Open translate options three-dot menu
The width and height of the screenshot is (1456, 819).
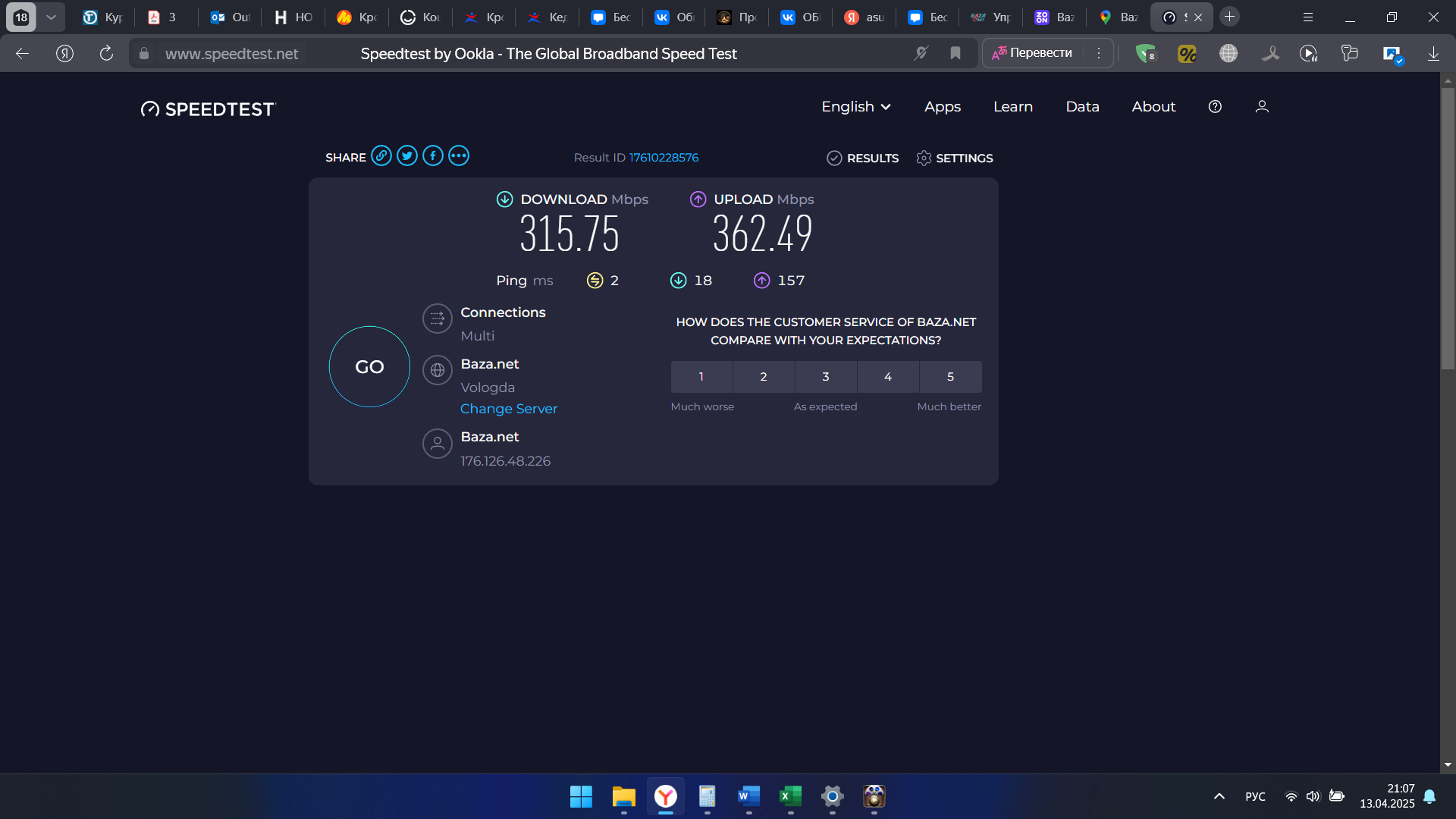[x=1098, y=53]
